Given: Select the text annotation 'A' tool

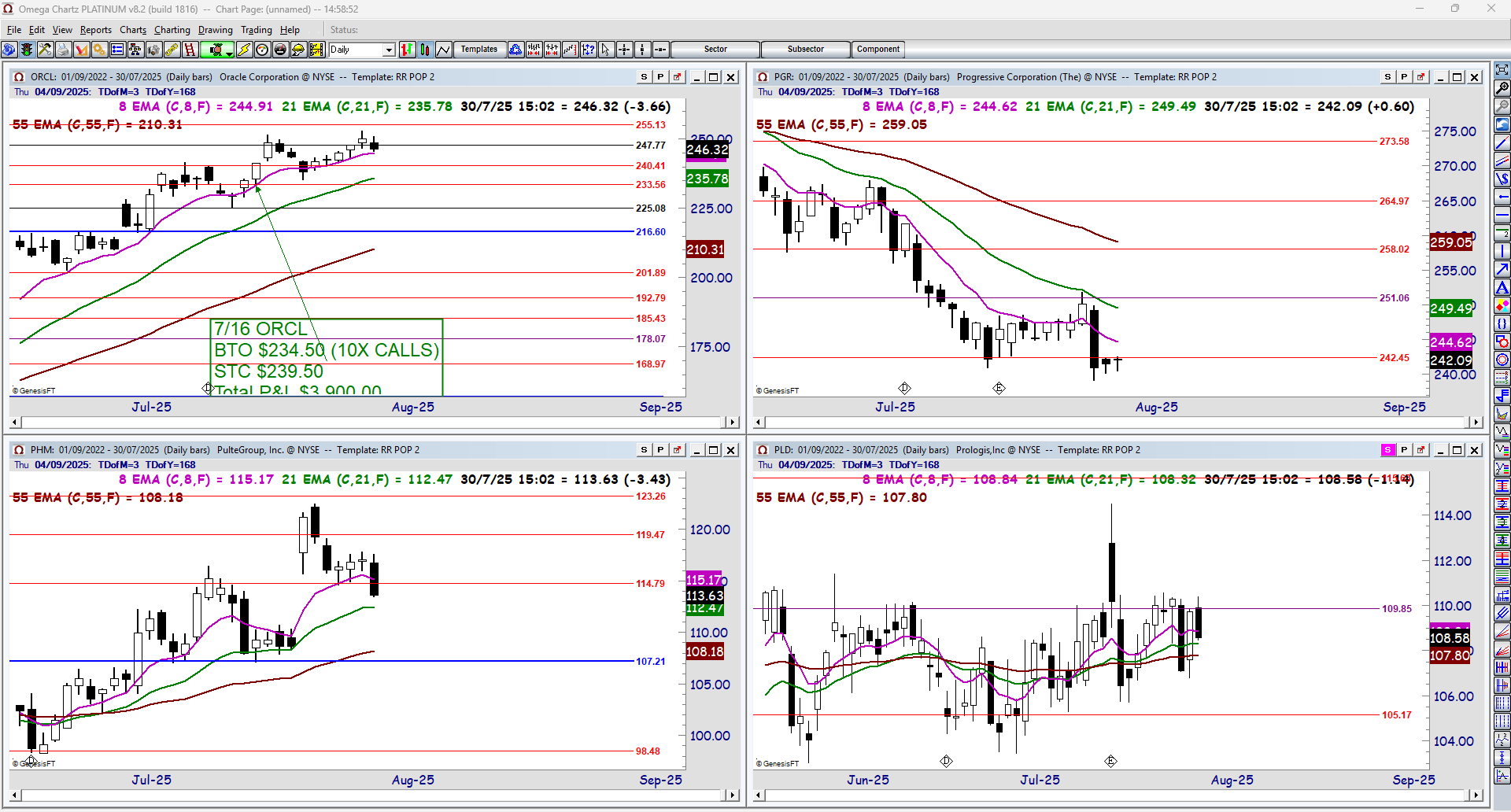Looking at the screenshot, I should tap(1502, 288).
